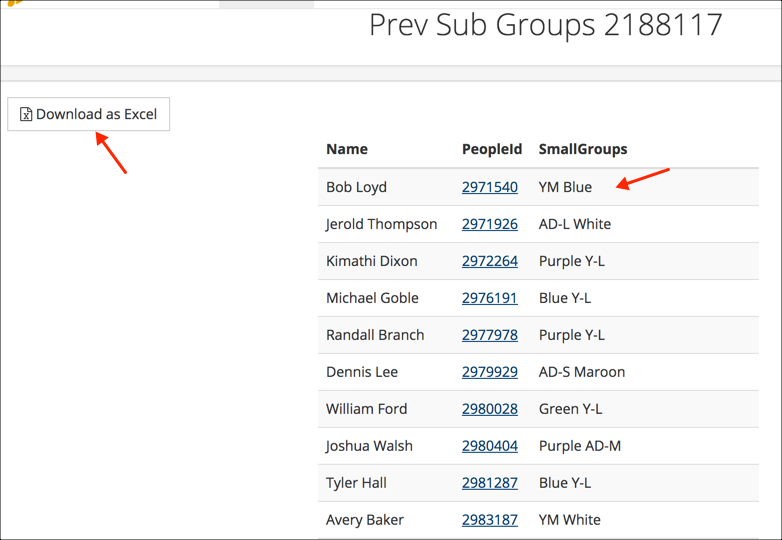Click the Excel file icon in the download button

26,114
